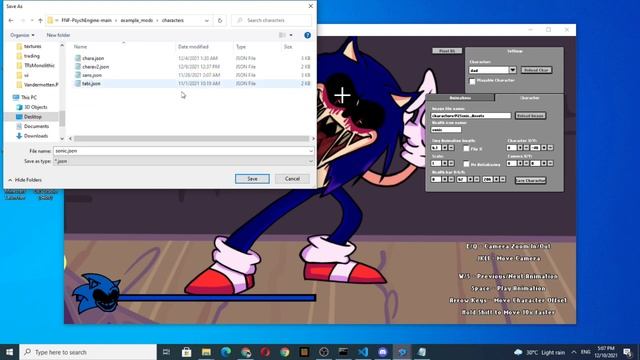Edit the health icon name field
This screenshot has width=640, height=360.
point(446,130)
